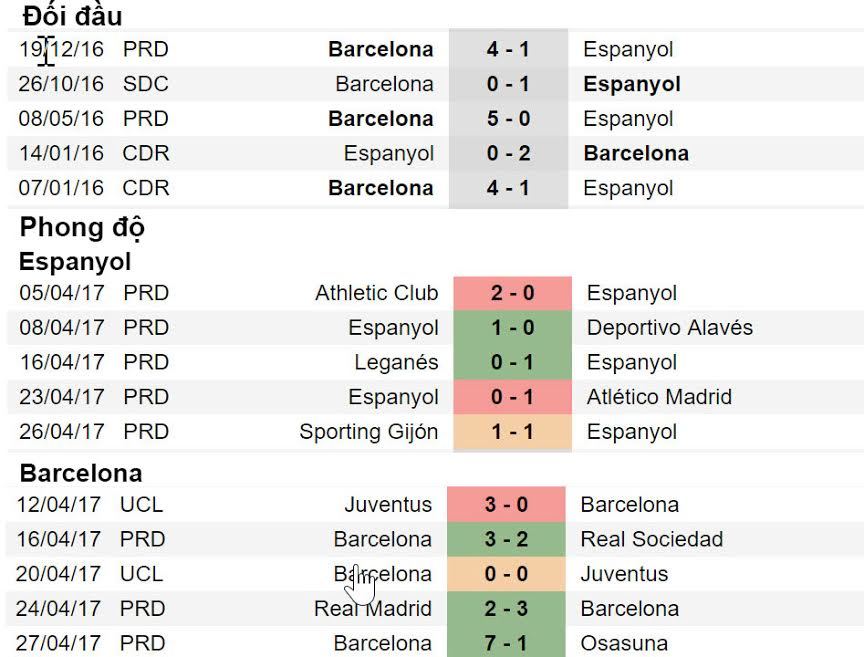Open Leganés team link
Image resolution: width=864 pixels, height=657 pixels.
[396, 362]
